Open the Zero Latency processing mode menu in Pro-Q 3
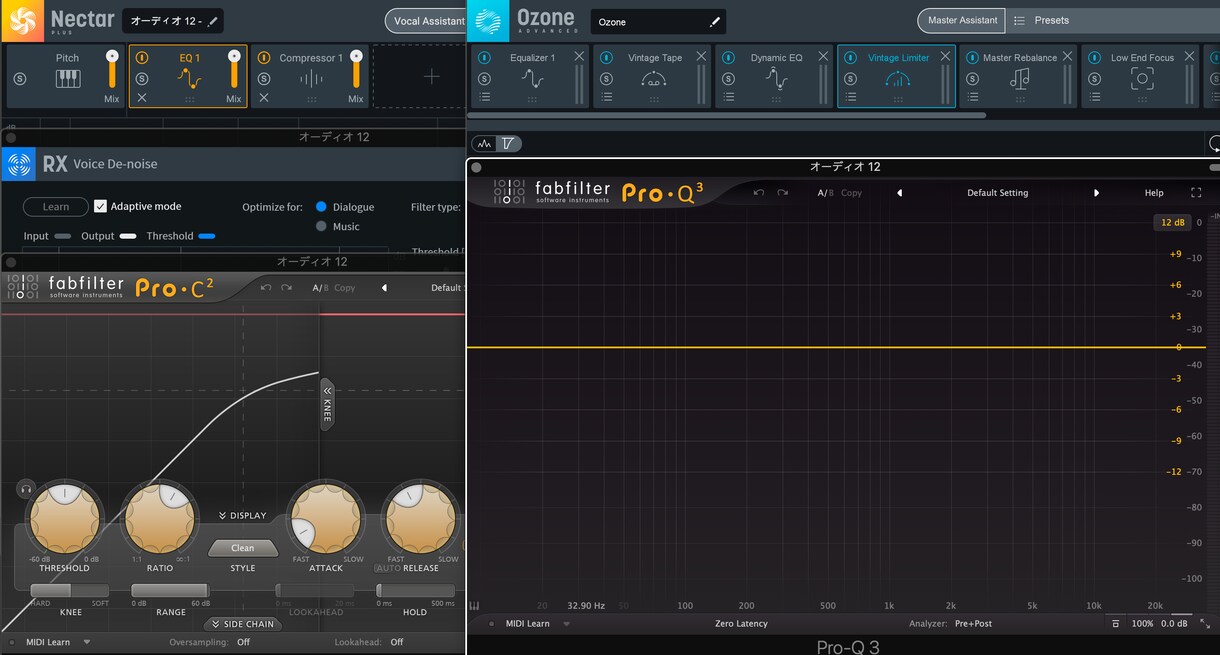This screenshot has height=655, width=1220. (741, 624)
